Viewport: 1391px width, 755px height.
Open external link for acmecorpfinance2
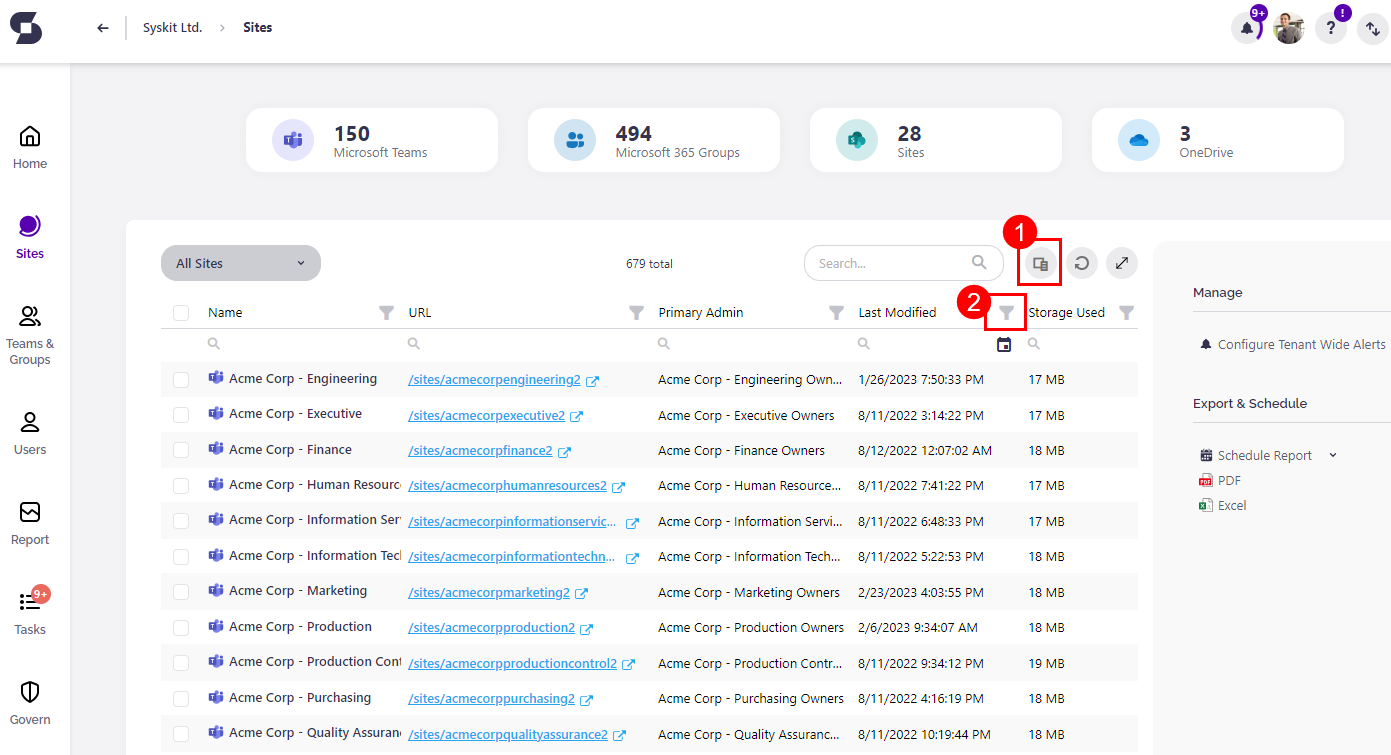coord(565,452)
